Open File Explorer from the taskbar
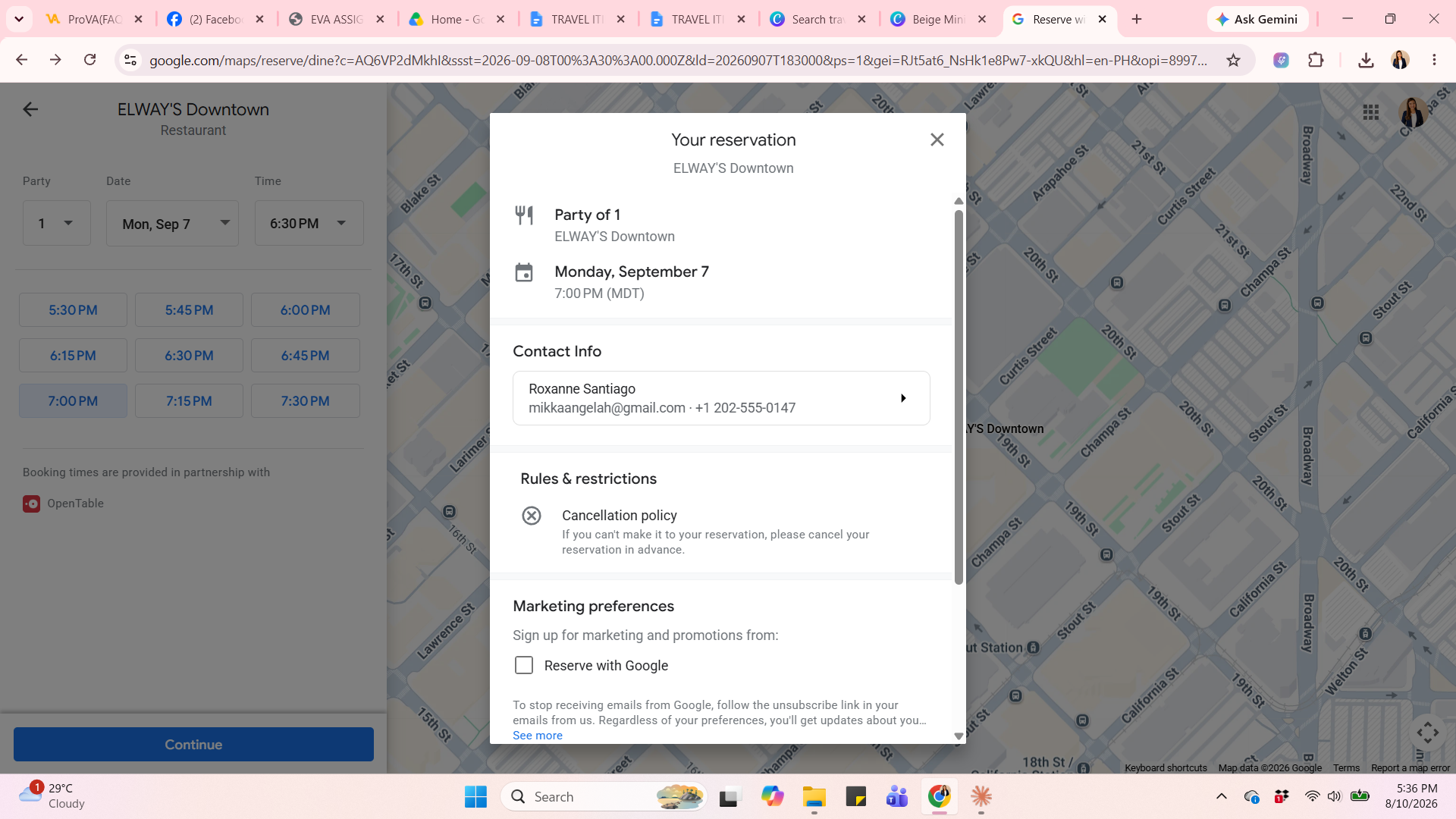 [x=814, y=797]
